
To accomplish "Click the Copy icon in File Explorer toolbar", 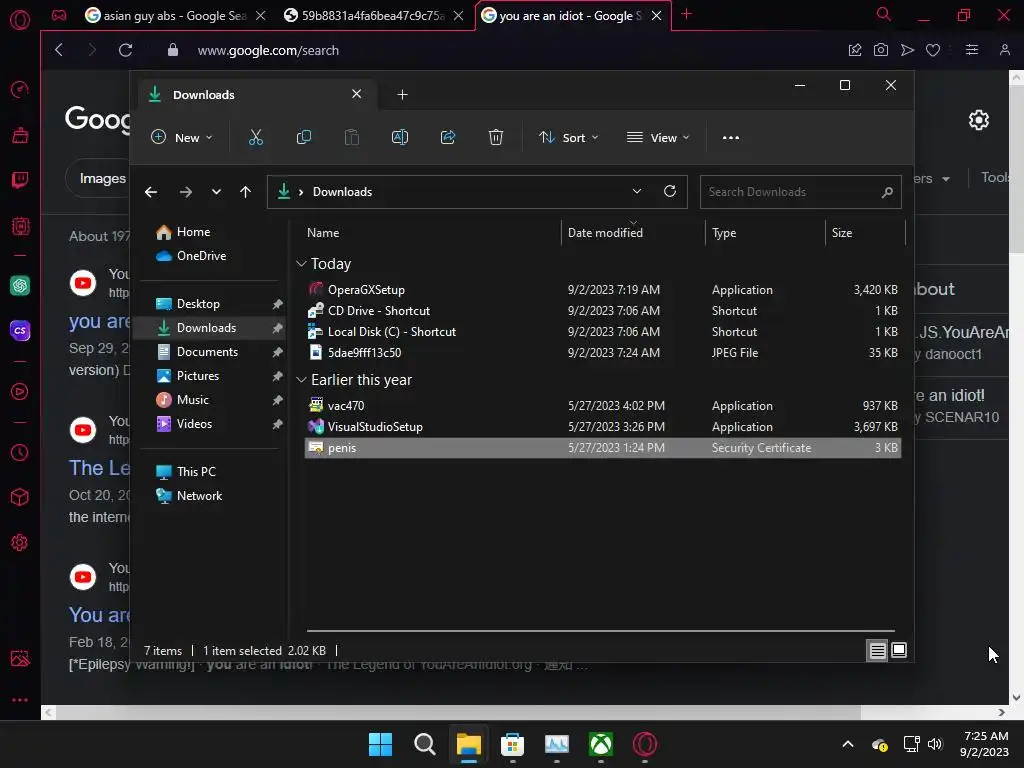I will pos(304,137).
